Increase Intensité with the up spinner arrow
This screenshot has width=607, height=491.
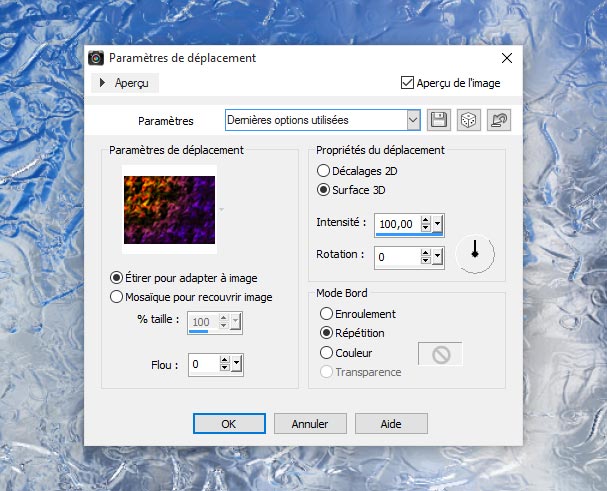pyautogui.click(x=426, y=219)
